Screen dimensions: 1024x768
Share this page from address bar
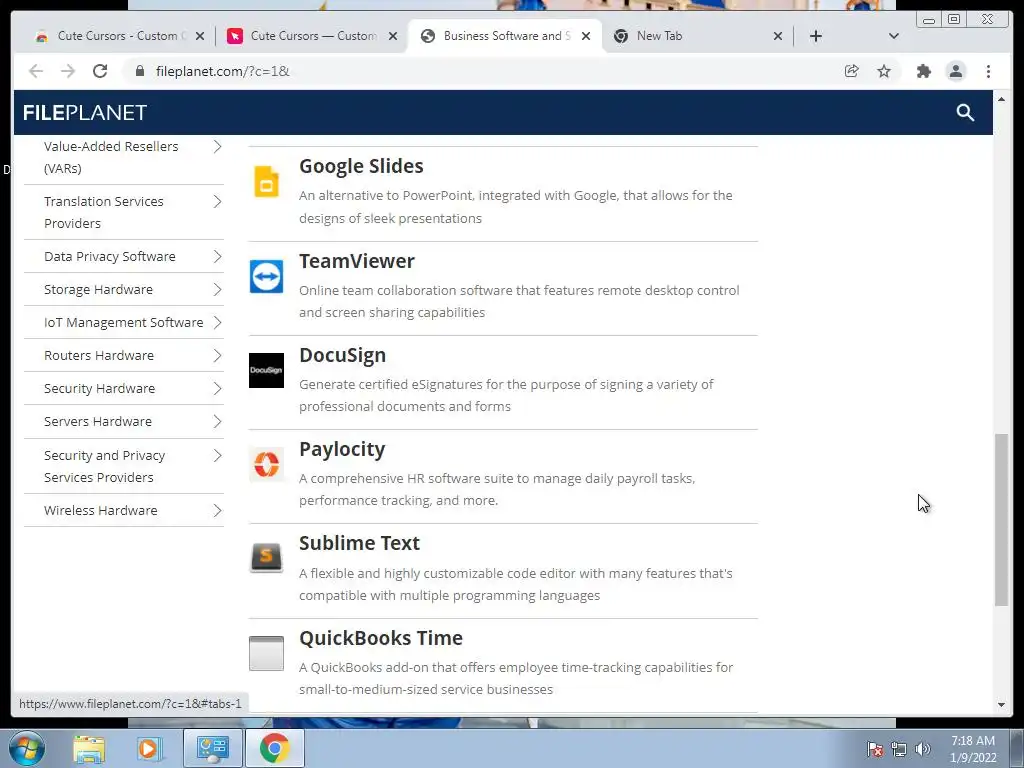(x=852, y=71)
